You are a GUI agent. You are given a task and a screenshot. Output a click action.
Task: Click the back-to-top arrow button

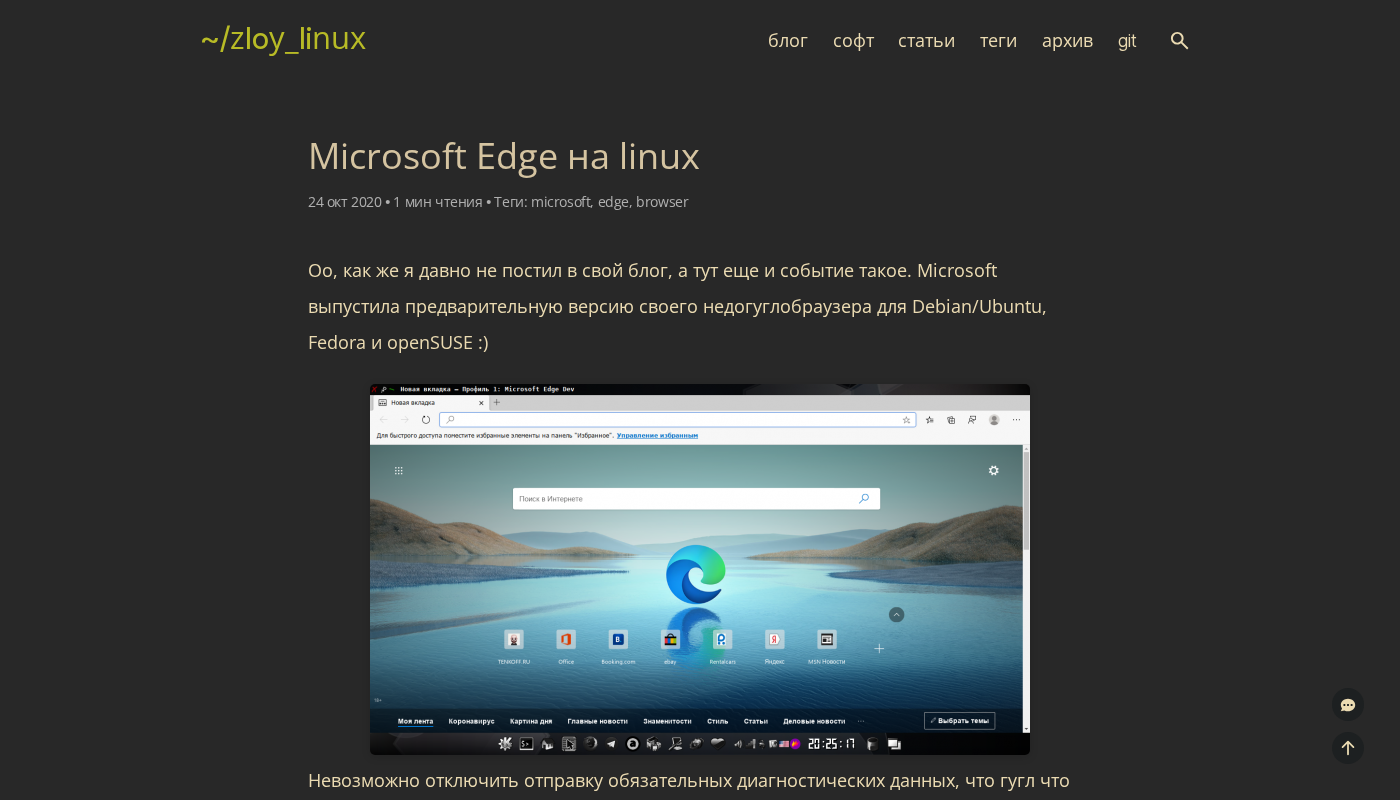coord(1348,748)
